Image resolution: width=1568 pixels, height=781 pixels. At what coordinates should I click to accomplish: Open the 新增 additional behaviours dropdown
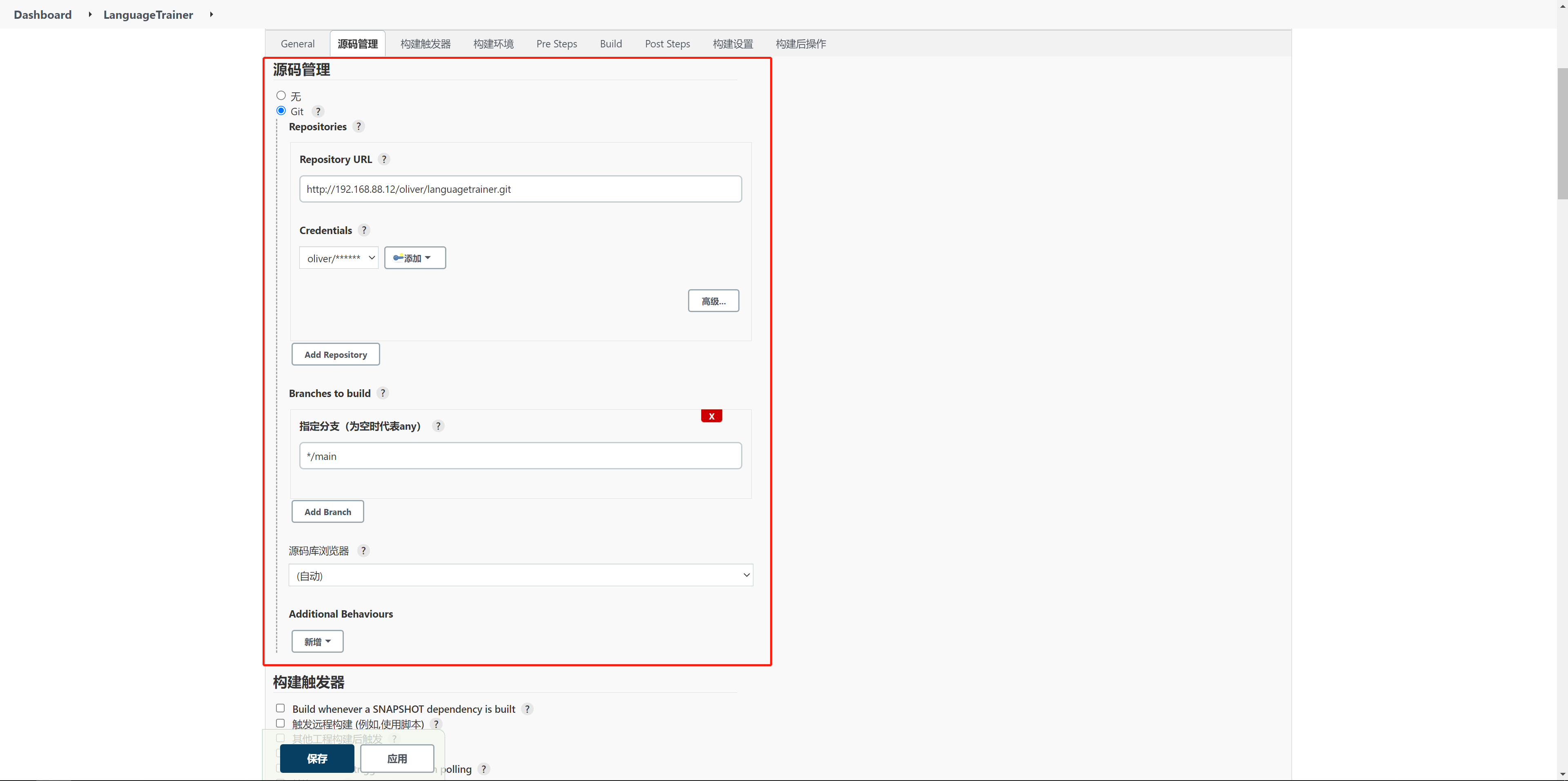[x=318, y=642]
